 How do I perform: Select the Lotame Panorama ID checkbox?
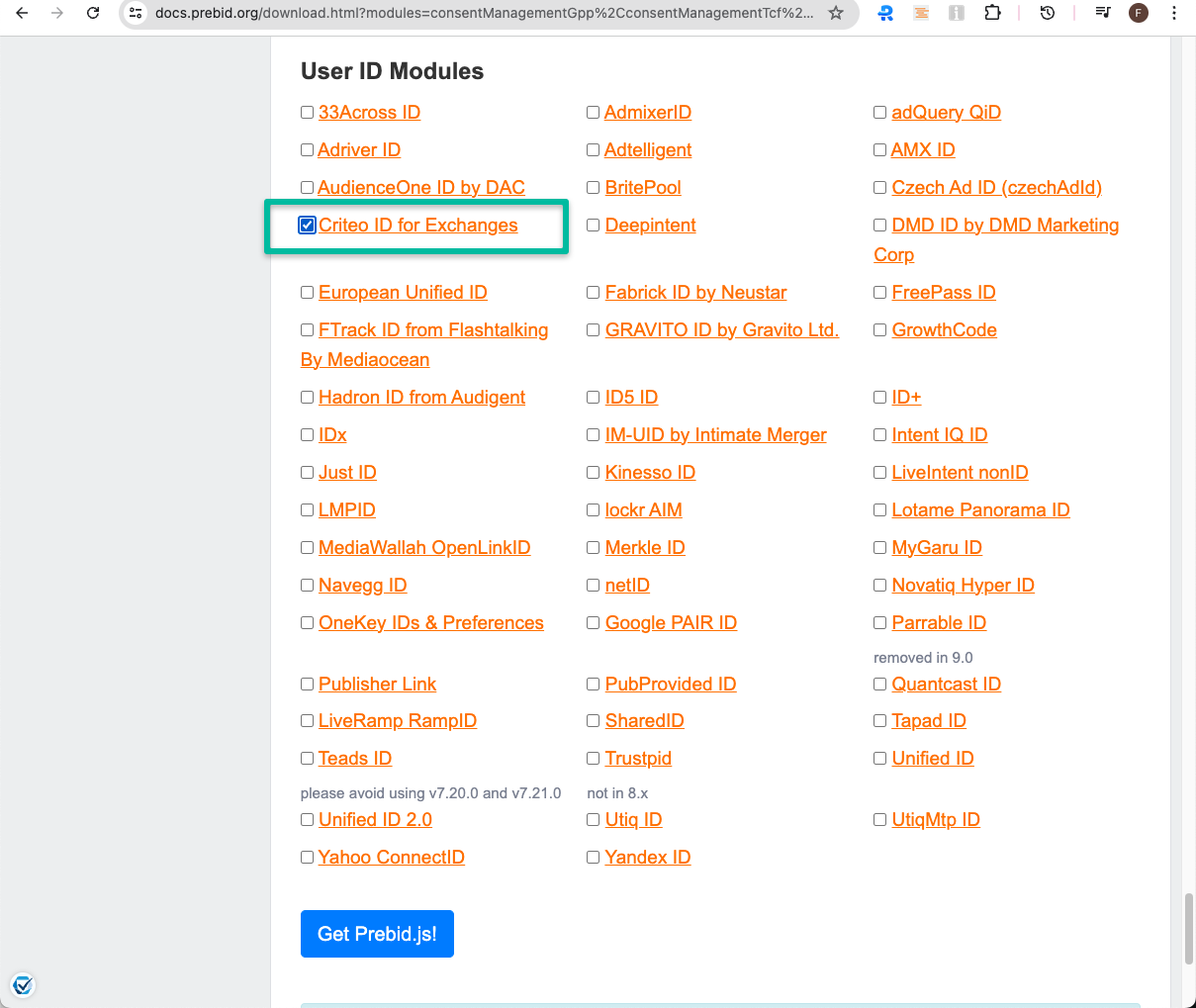click(879, 510)
